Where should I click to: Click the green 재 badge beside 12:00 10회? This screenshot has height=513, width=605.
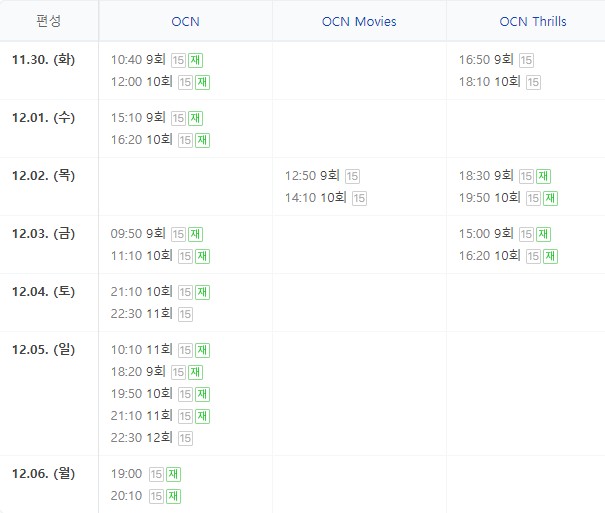point(202,82)
